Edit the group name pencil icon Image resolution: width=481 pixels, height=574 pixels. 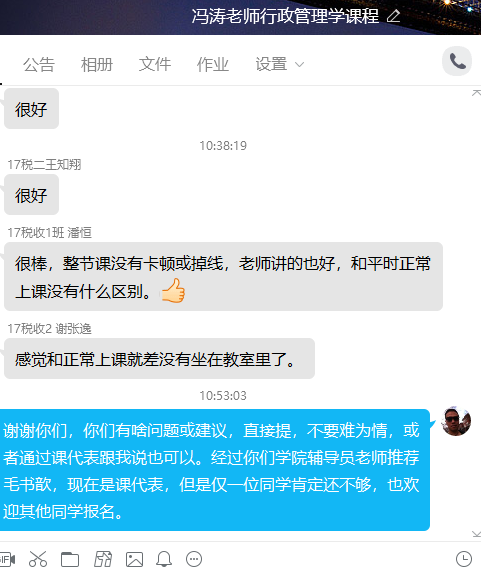pyautogui.click(x=394, y=16)
